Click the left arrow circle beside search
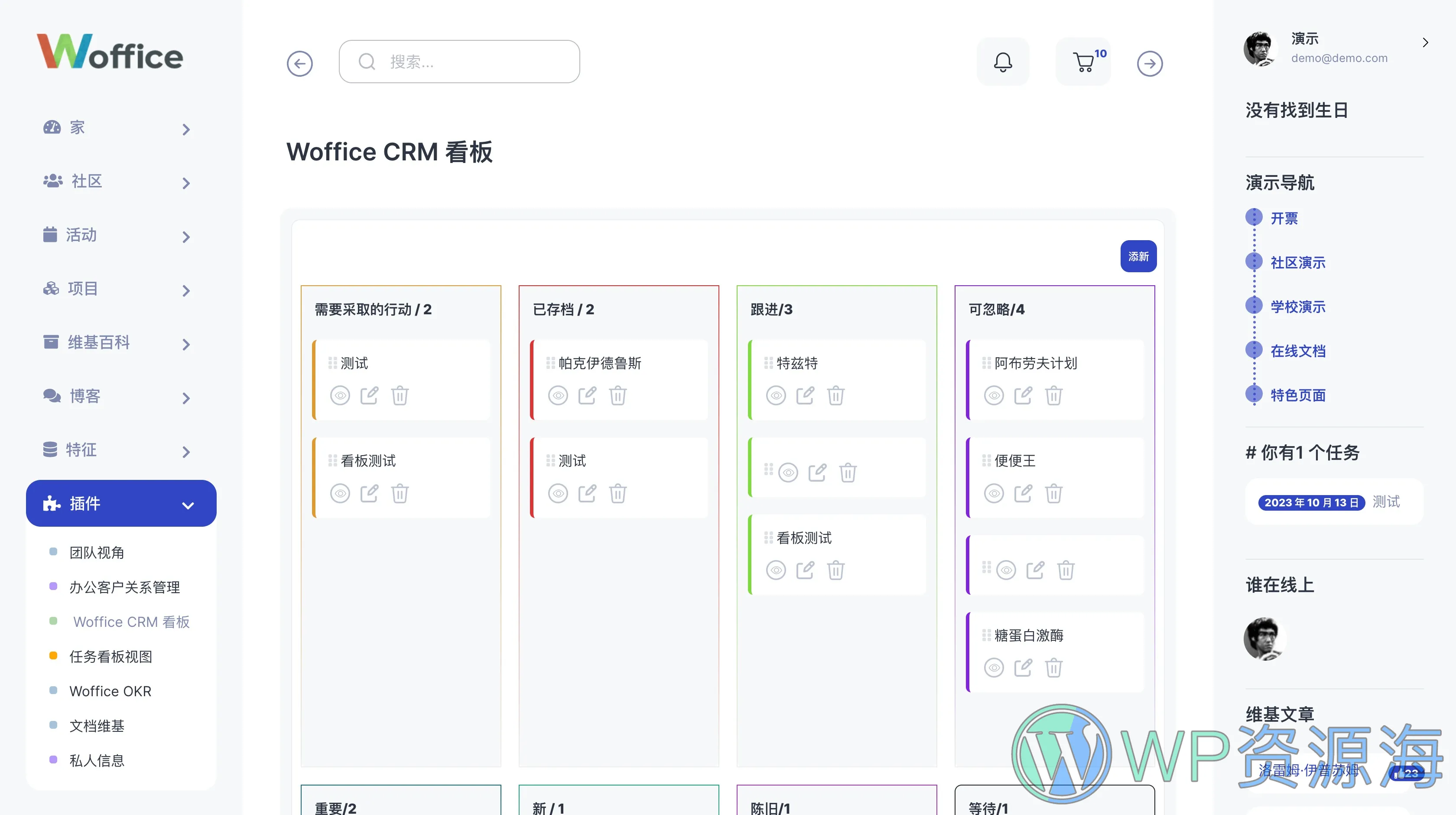This screenshot has width=1456, height=815. pos(299,63)
